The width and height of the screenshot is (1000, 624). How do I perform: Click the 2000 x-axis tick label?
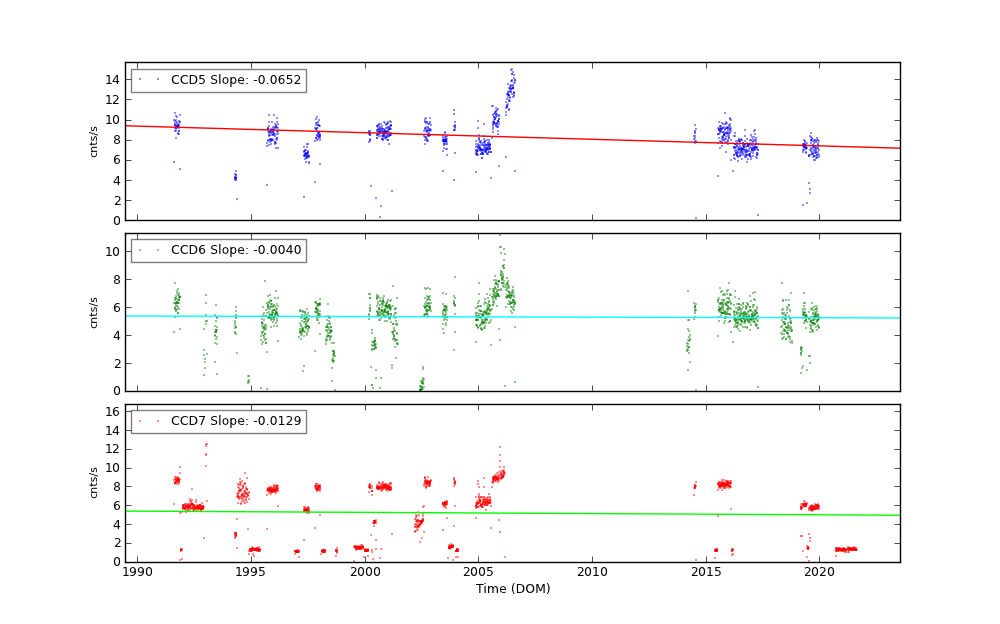[365, 572]
